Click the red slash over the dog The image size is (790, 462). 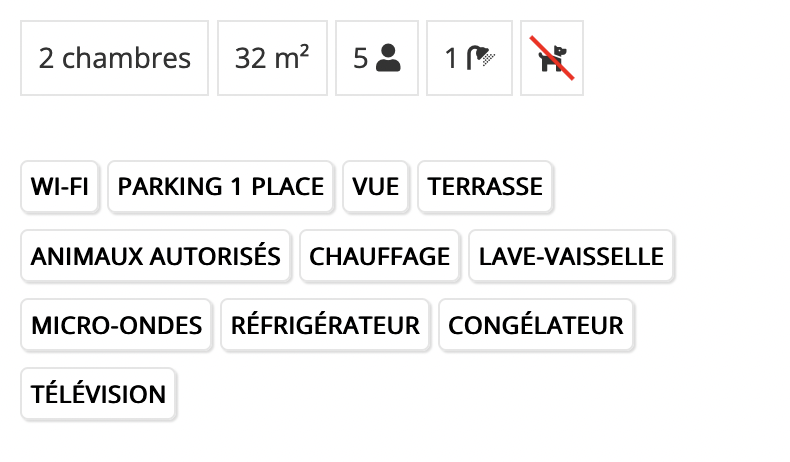tap(552, 58)
